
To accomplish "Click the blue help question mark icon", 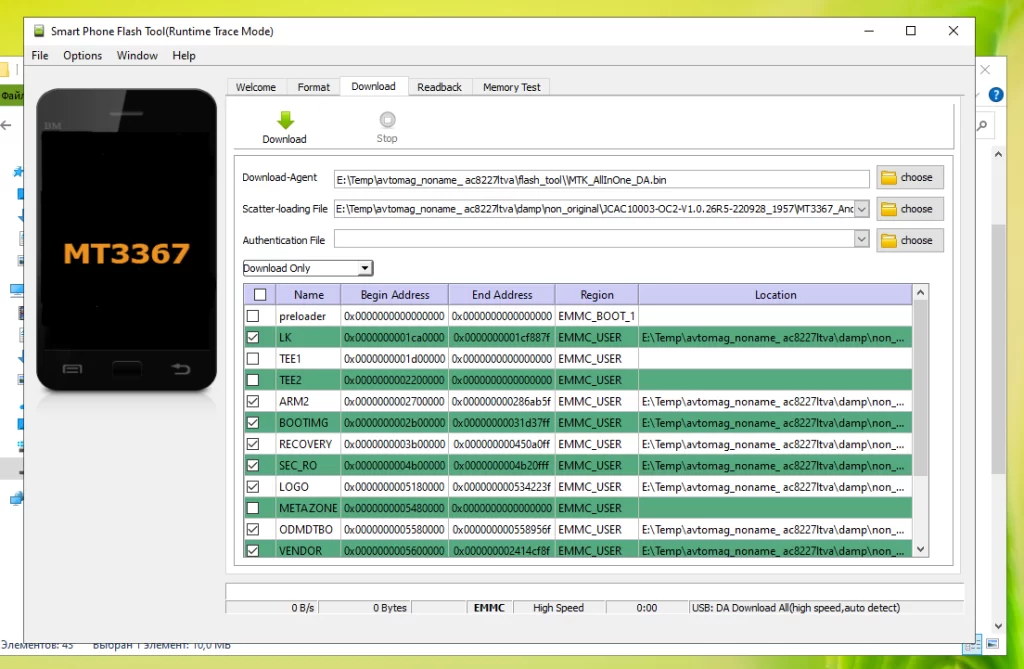I will [995, 95].
